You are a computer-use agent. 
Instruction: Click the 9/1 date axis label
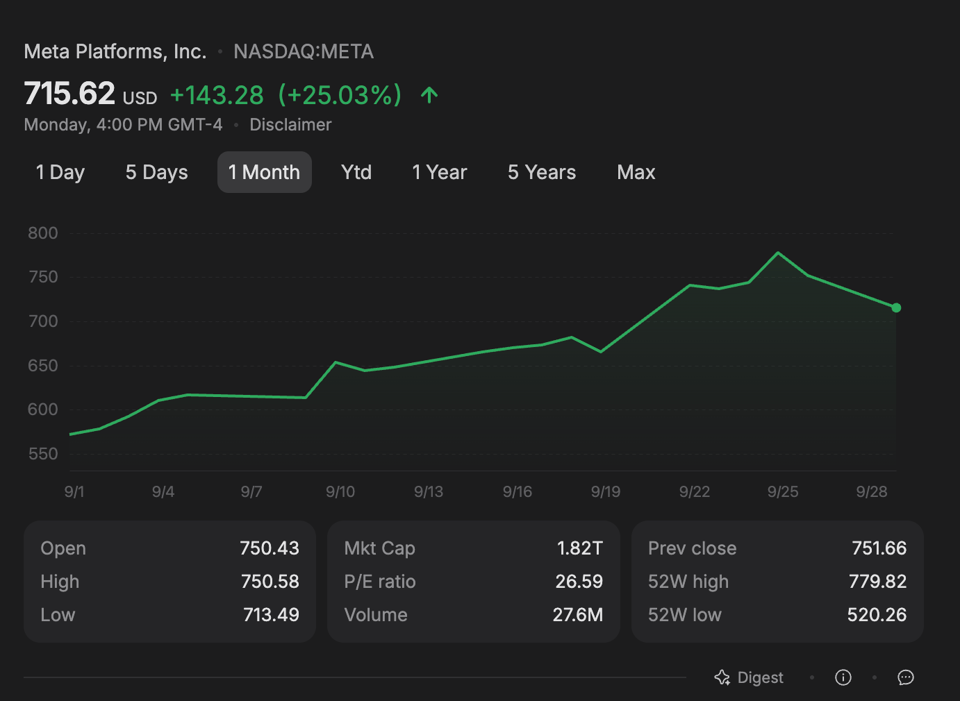point(74,492)
